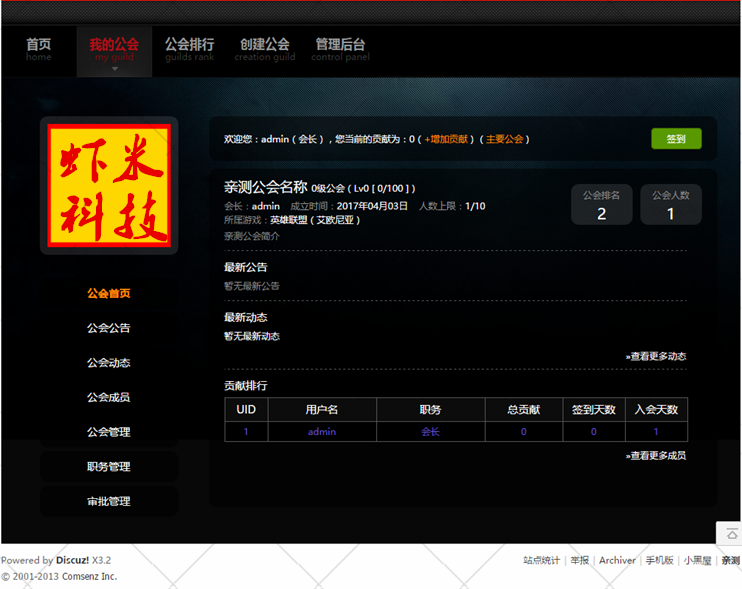
Task: Click the 查看更多动态 link
Action: click(x=656, y=356)
